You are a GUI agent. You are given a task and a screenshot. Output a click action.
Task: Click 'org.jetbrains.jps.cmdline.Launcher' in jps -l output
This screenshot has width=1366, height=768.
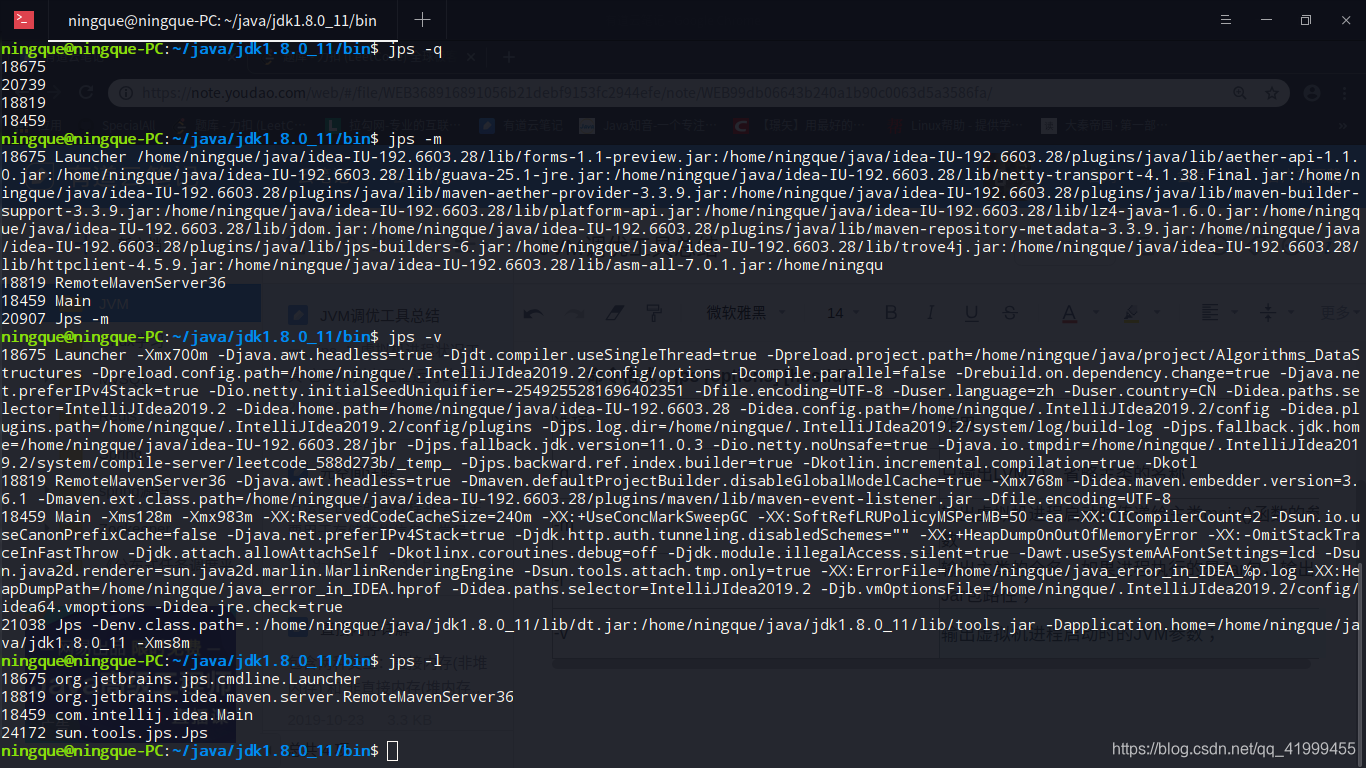point(207,679)
